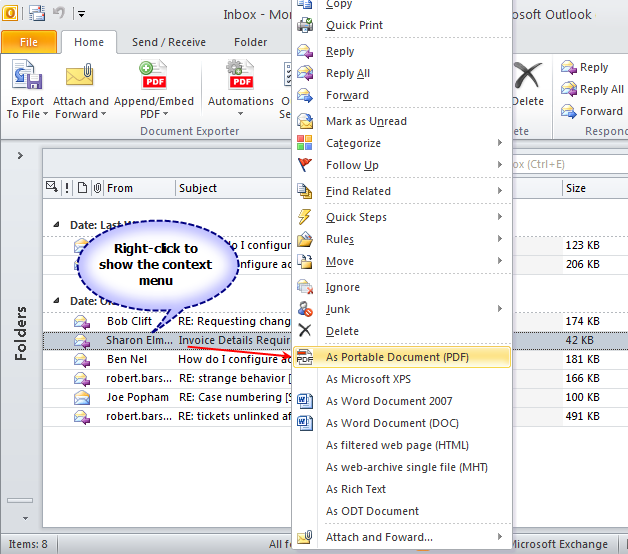Click the Rules folder icon in context menu
The height and width of the screenshot is (554, 628).
tap(305, 239)
